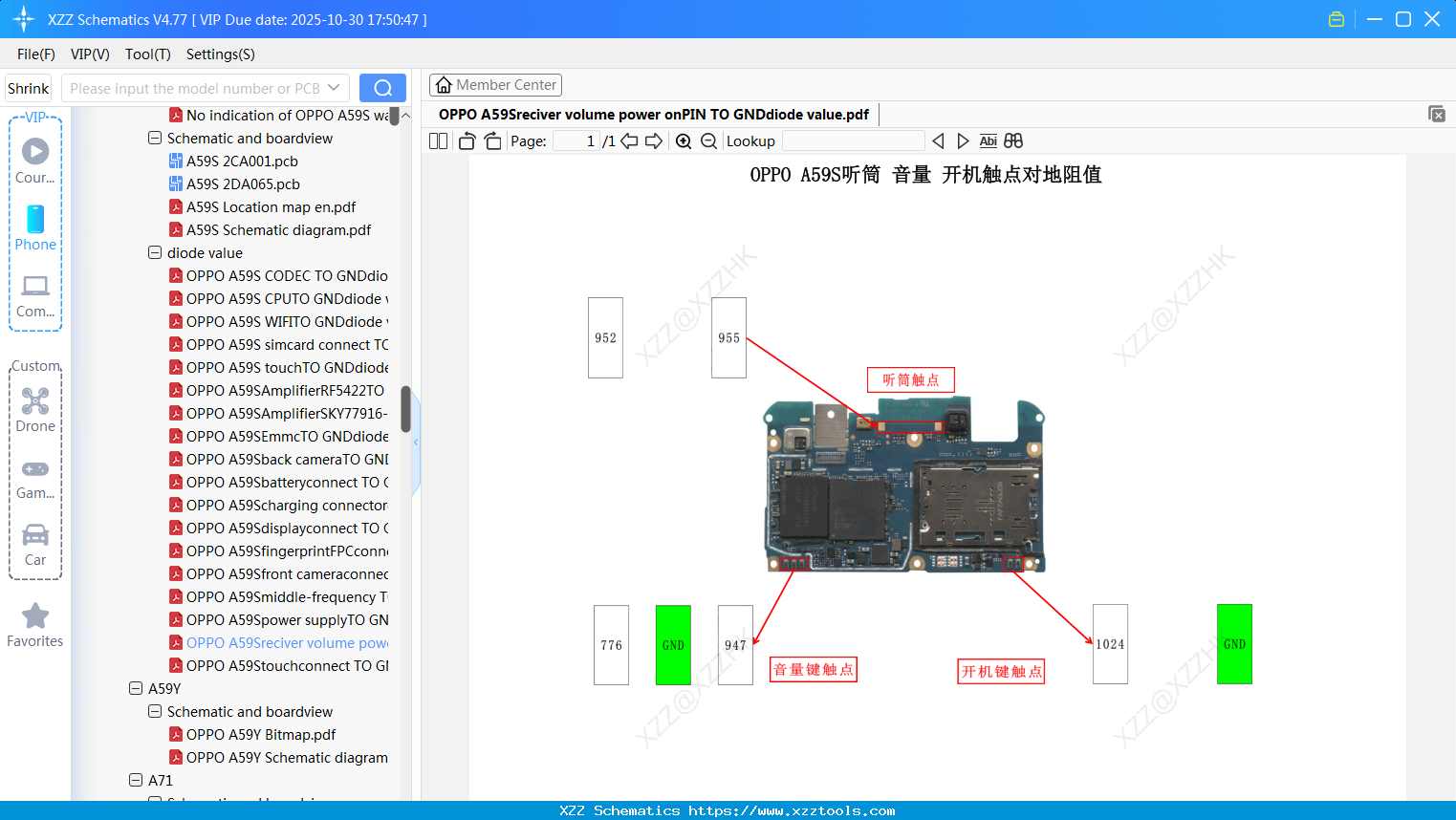Select the two-page view icon
1456x820 pixels.
(438, 140)
